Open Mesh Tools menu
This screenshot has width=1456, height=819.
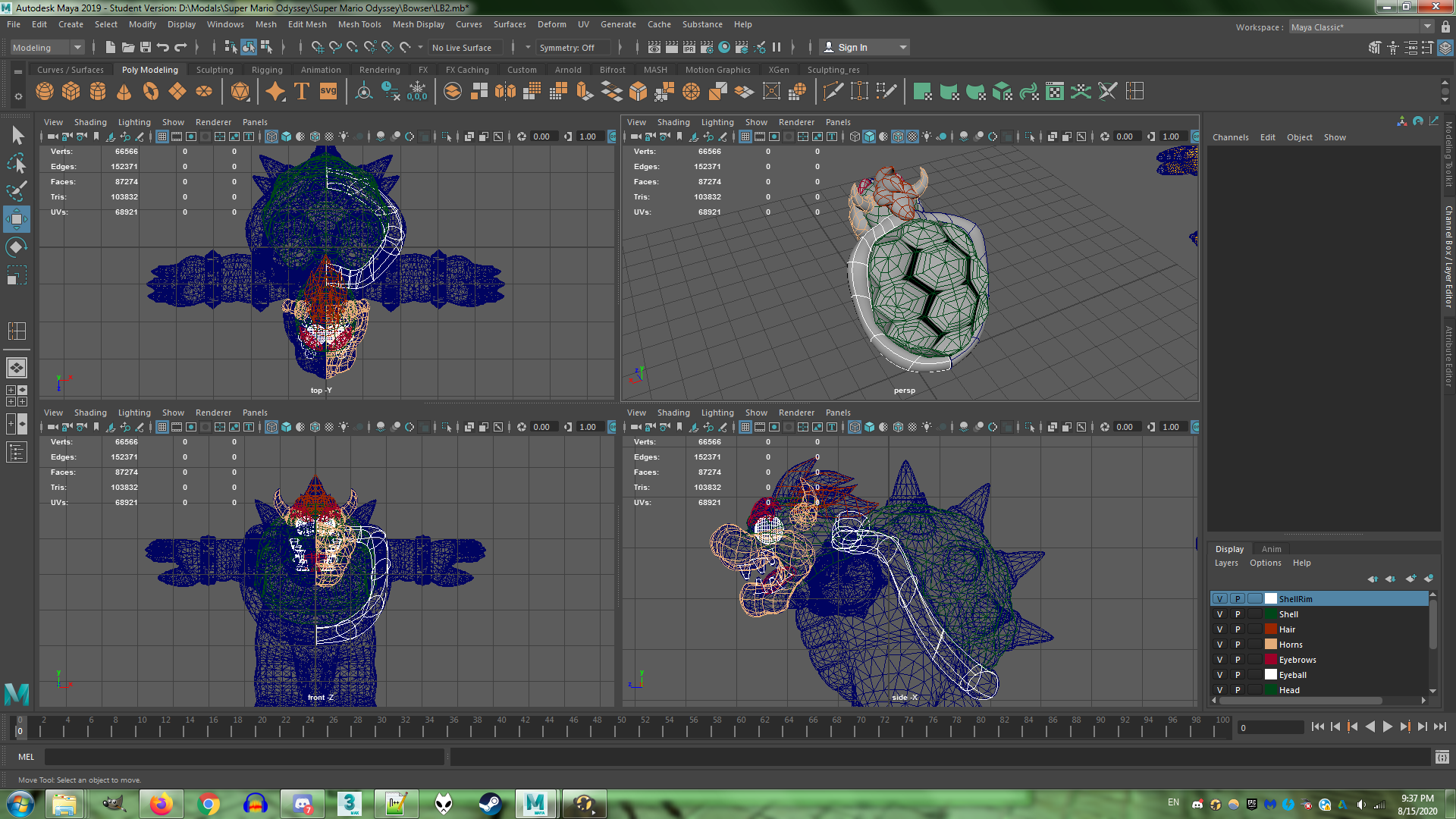(x=359, y=24)
